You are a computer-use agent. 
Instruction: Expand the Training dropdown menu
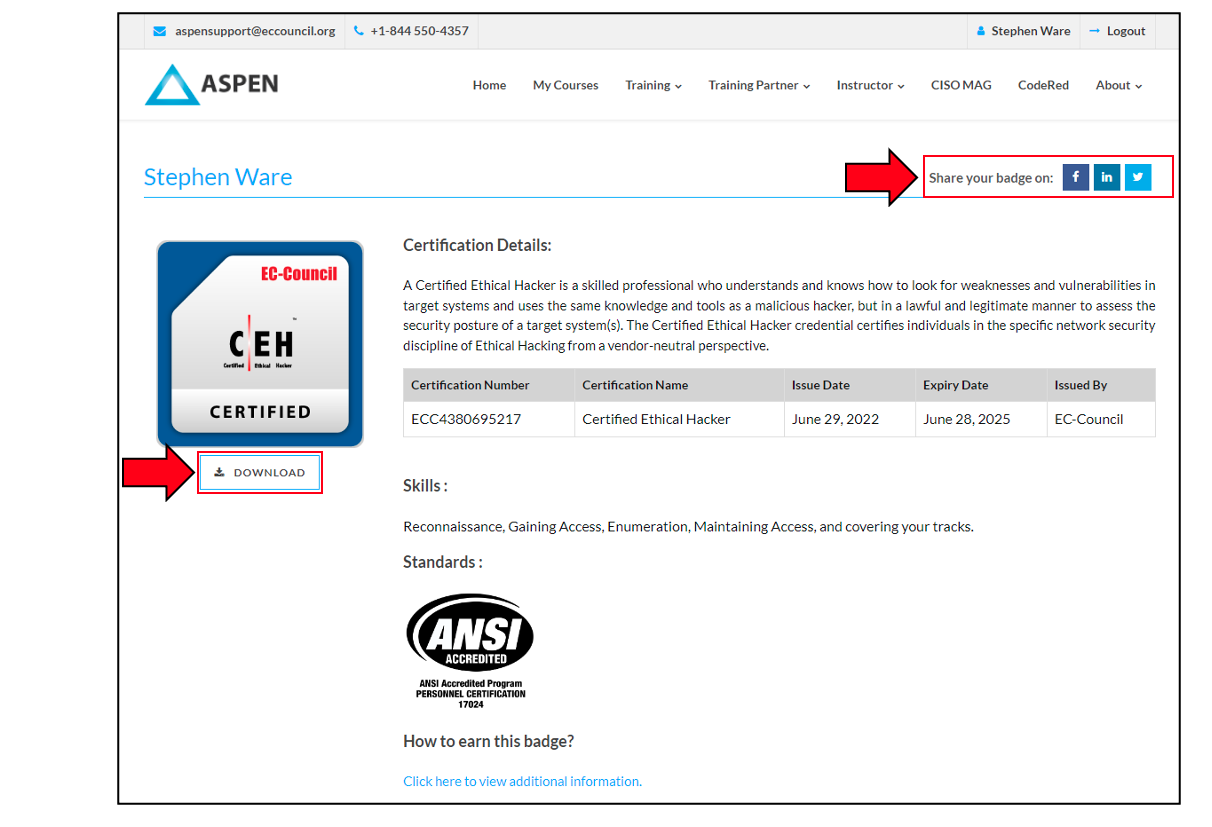click(x=652, y=85)
